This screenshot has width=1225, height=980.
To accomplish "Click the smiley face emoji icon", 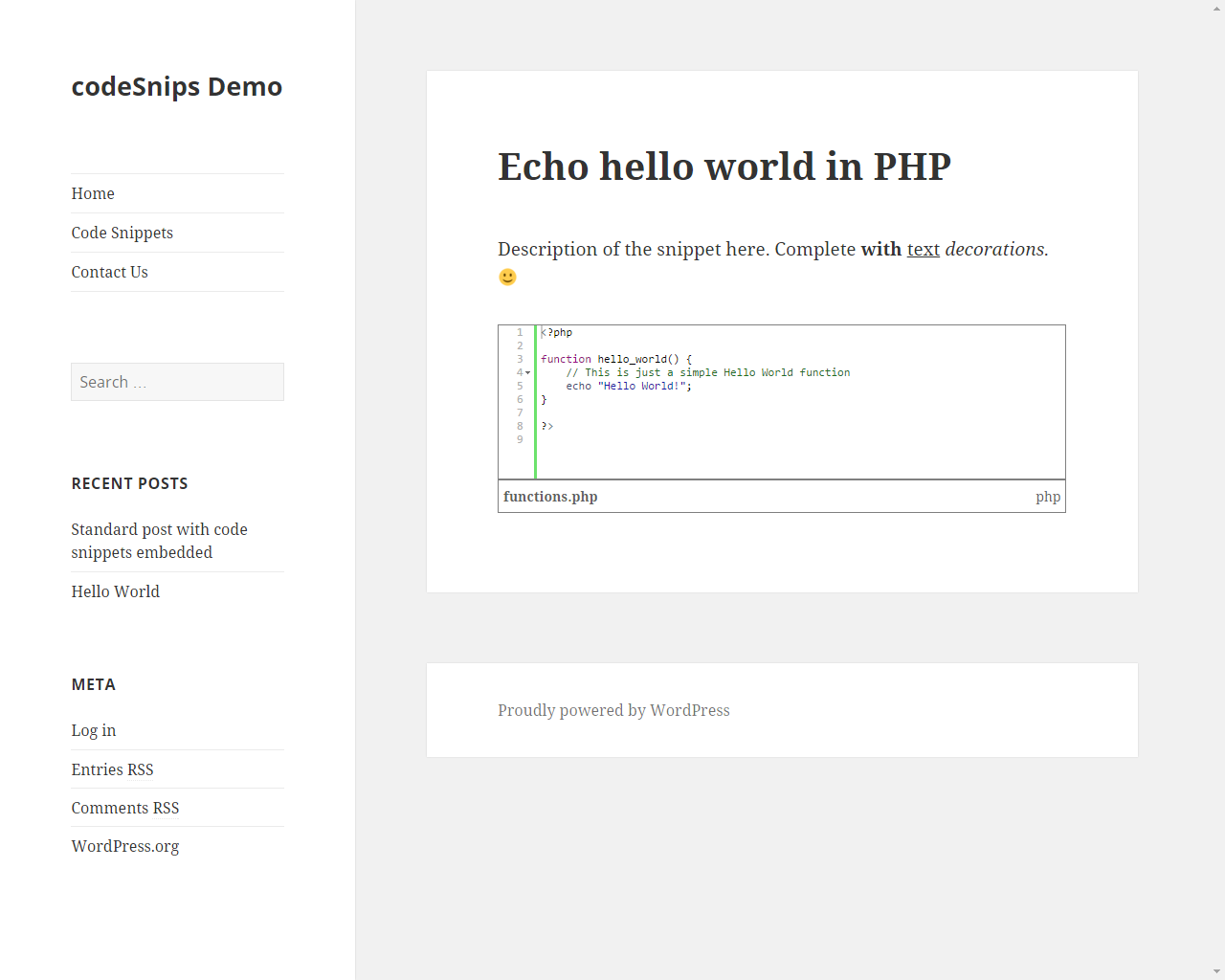I will pyautogui.click(x=507, y=277).
